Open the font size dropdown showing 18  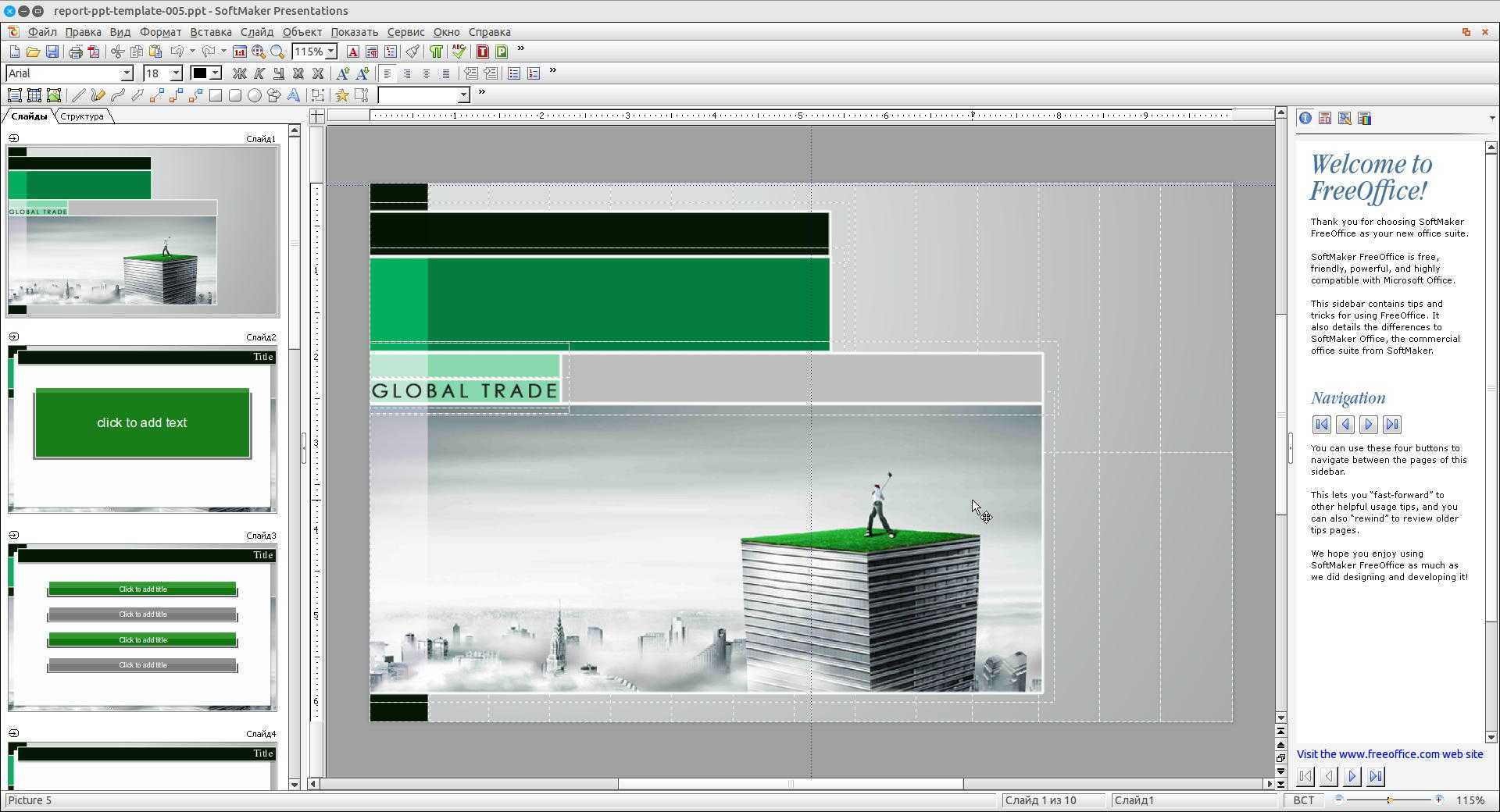[x=176, y=73]
